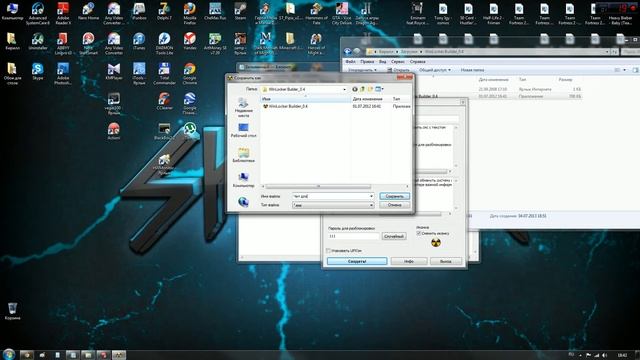Screen dimensions: 640x360
Task: Click the unlock password field containing 111
Action: pyautogui.click(x=353, y=236)
